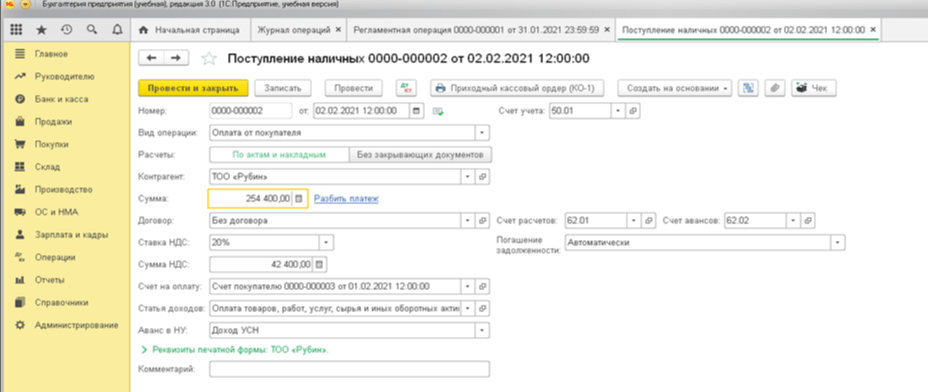Viewport: 928px width, 392px height.
Task: Click into Комментарий input field
Action: pyautogui.click(x=350, y=369)
